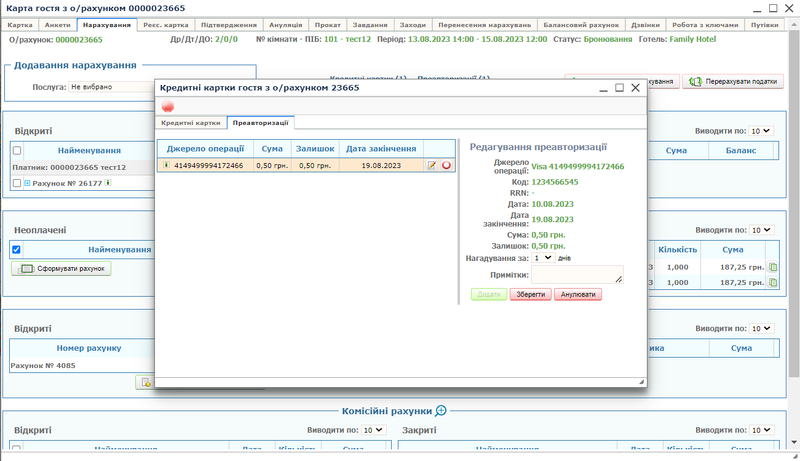The image size is (800, 461).
Task: Click red cancel icon in preauthorization row
Action: pos(446,165)
